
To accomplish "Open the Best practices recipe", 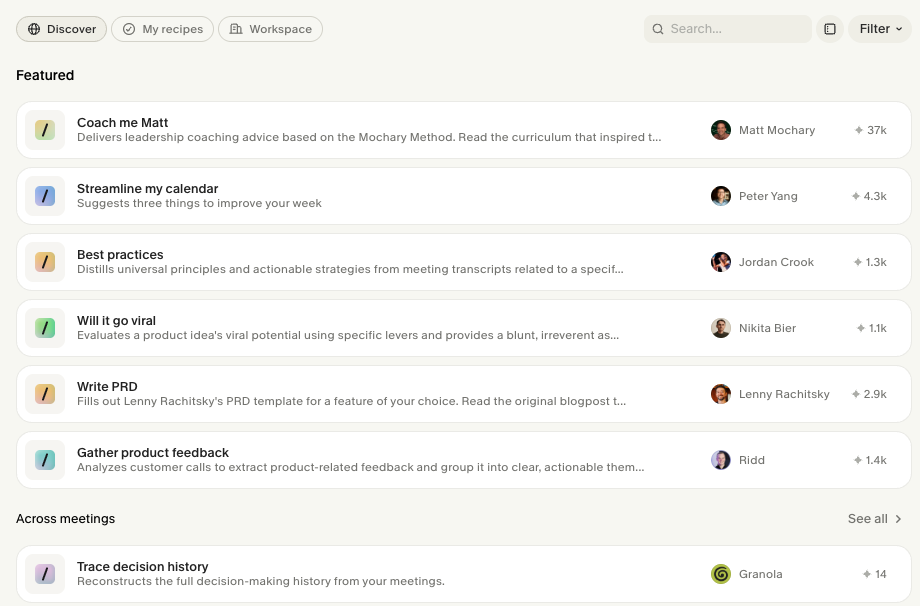I will click(x=120, y=255).
